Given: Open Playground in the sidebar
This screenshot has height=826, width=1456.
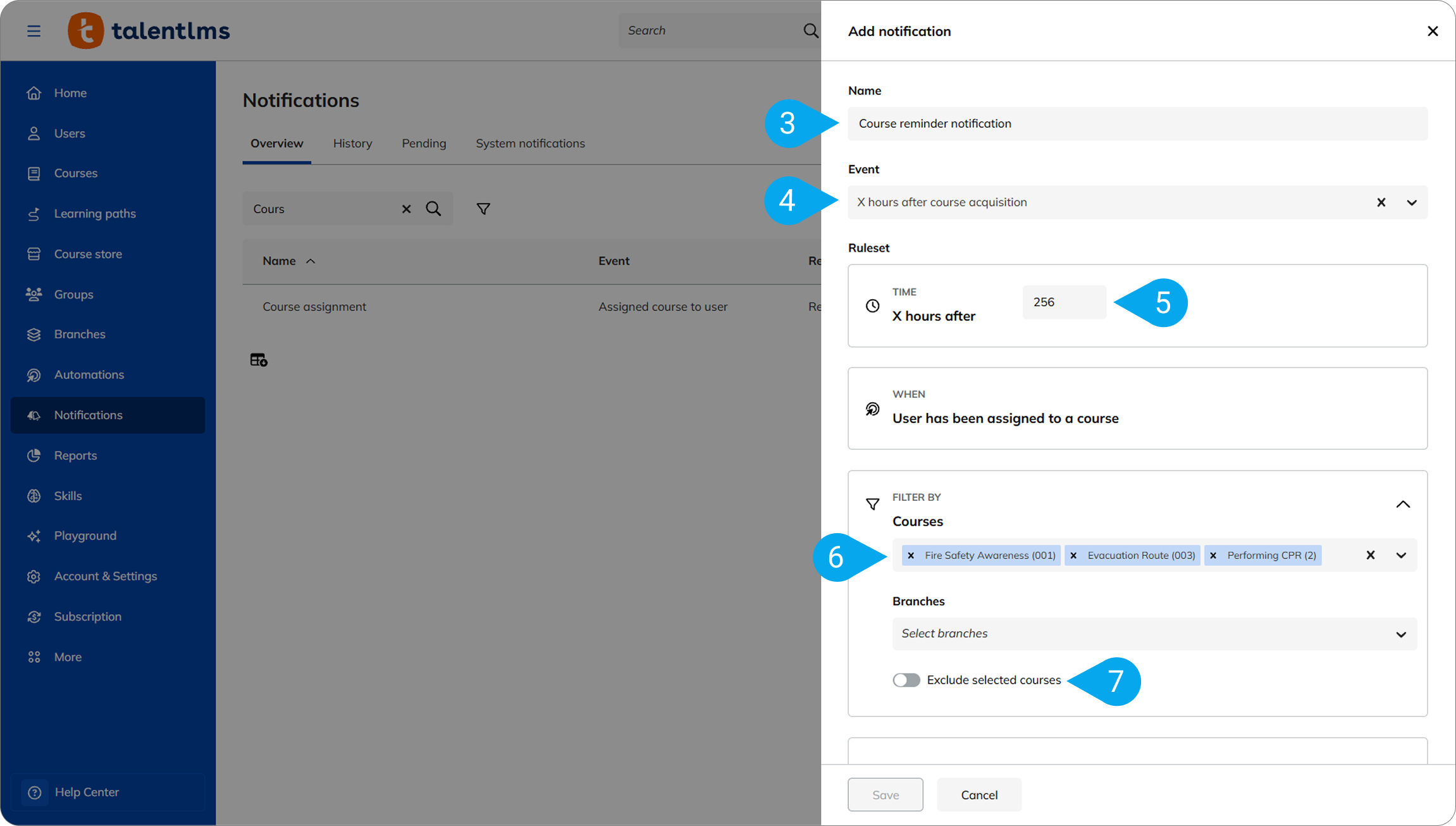Looking at the screenshot, I should pos(108,536).
